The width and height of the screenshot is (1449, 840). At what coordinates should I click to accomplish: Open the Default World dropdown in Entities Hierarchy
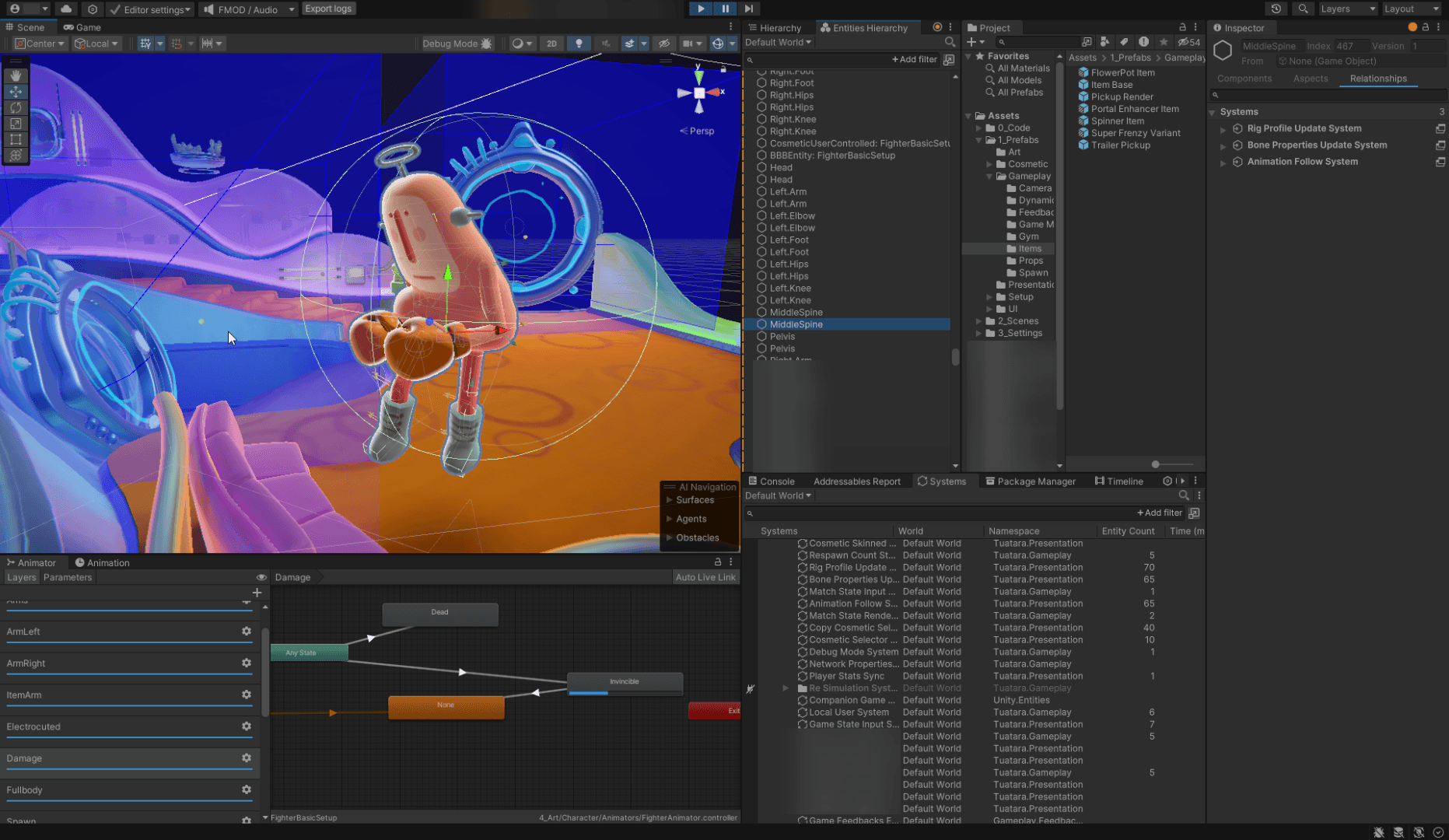point(778,42)
